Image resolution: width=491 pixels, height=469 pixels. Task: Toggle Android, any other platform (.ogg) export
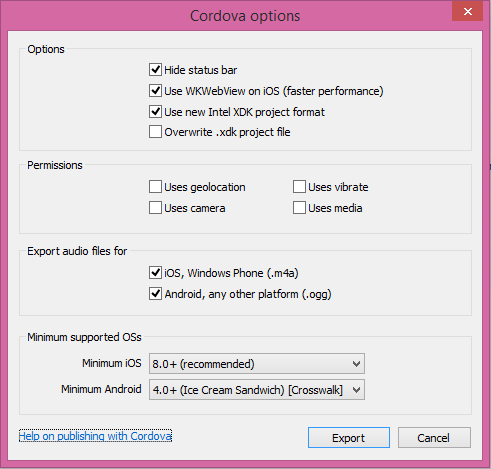point(155,294)
